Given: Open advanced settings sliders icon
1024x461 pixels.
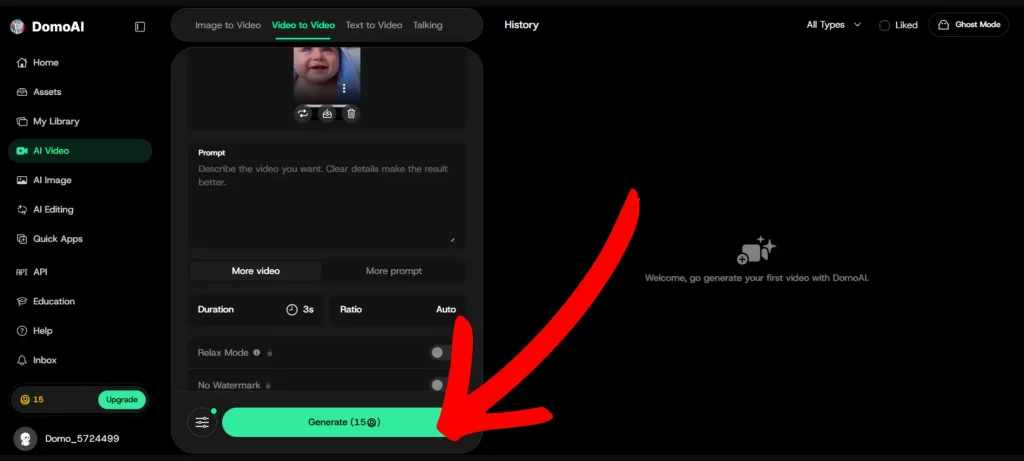Looking at the screenshot, I should (202, 422).
